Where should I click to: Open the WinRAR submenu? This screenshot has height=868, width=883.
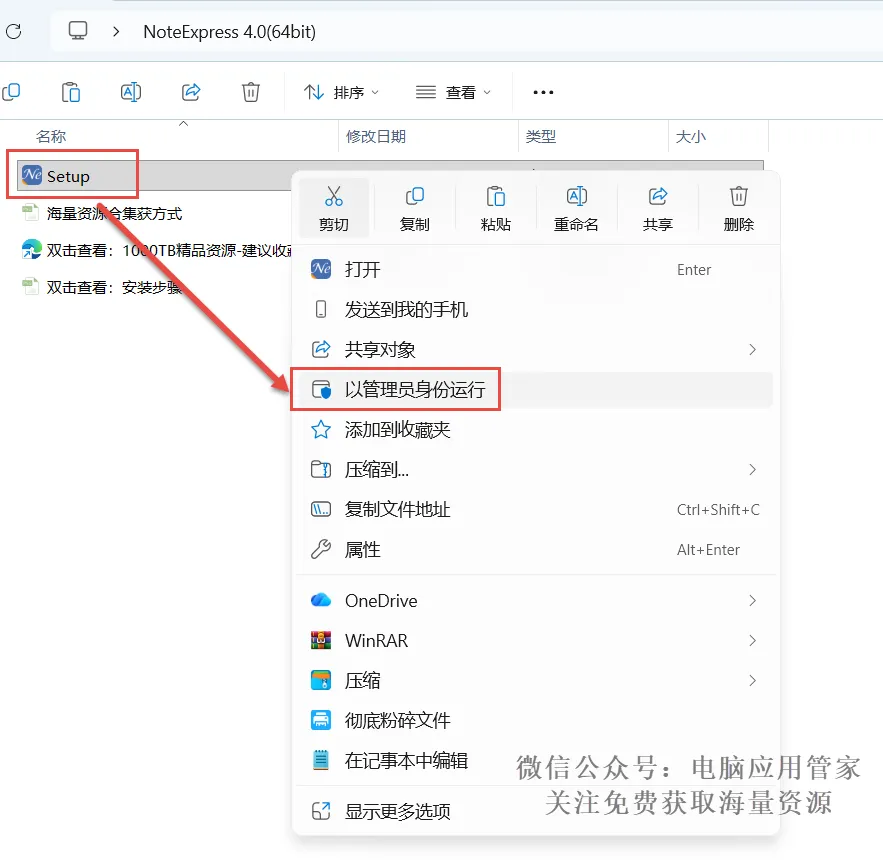click(536, 640)
